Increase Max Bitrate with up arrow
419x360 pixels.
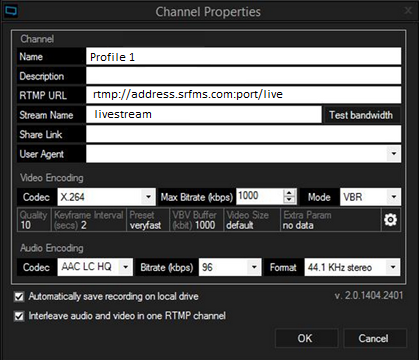tap(289, 193)
